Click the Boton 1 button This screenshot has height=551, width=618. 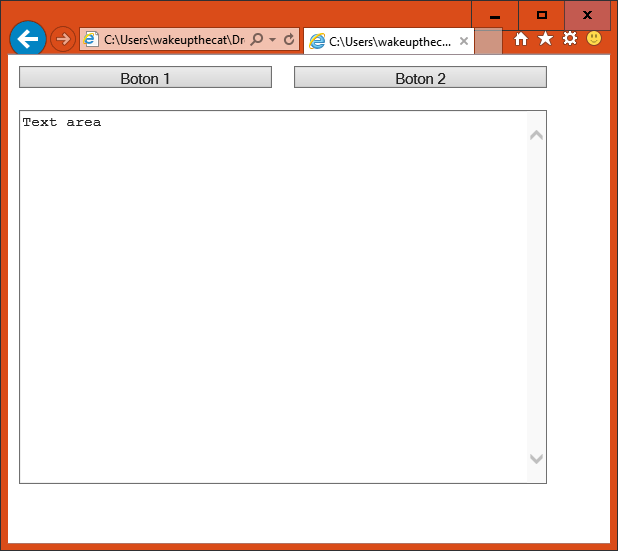coord(145,77)
